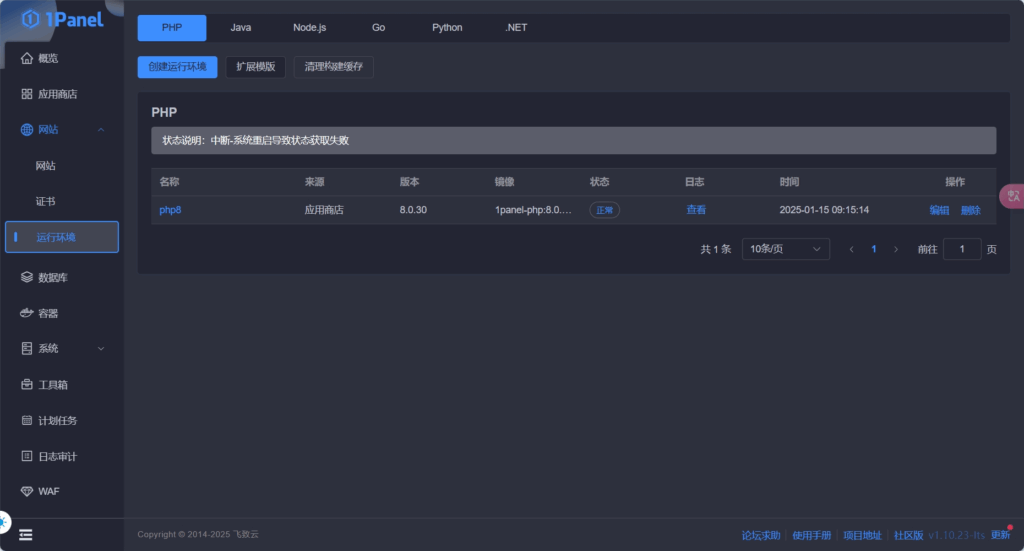This screenshot has height=551, width=1024.
Task: Click View (查看) log link for php8
Action: coord(696,210)
